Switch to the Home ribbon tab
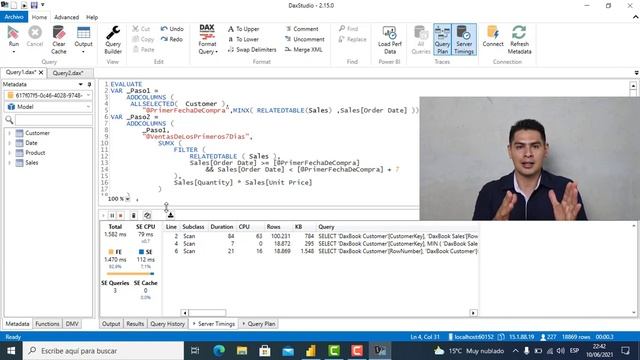640x360 pixels. [x=39, y=17]
